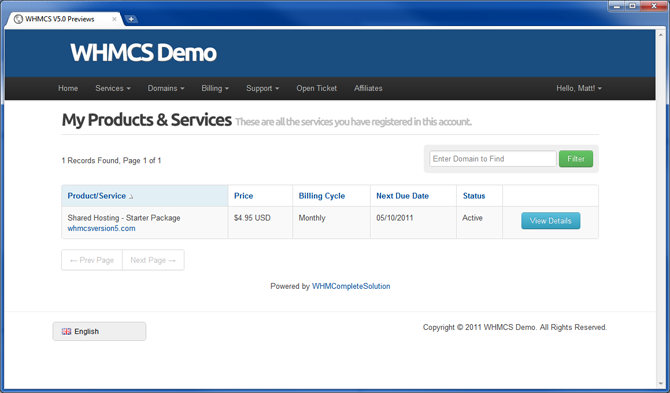Screen dimensions: 670x393
Task: Sort table by Status column
Action: point(474,196)
